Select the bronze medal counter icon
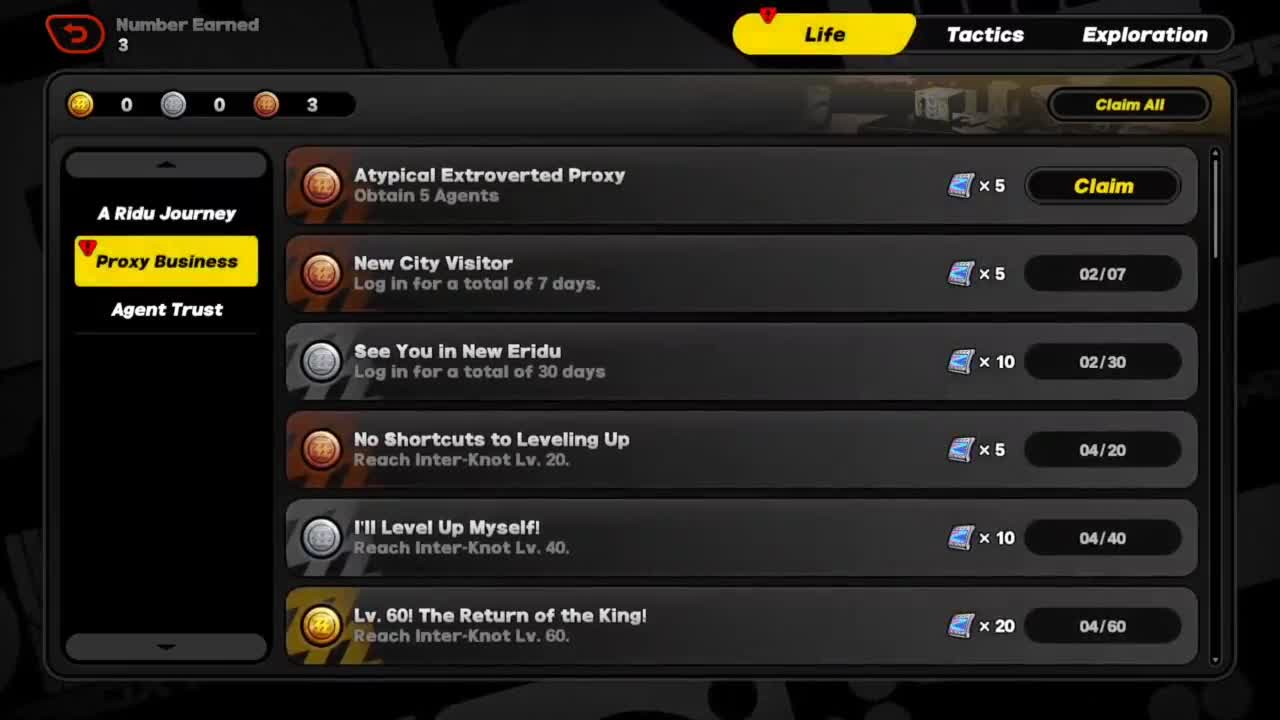Screen dimensions: 1280x720 click(266, 104)
